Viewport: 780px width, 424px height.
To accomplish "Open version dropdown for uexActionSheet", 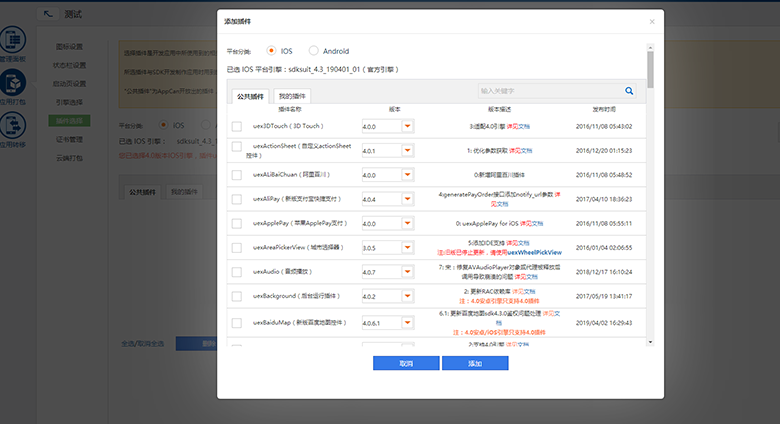I will (407, 150).
